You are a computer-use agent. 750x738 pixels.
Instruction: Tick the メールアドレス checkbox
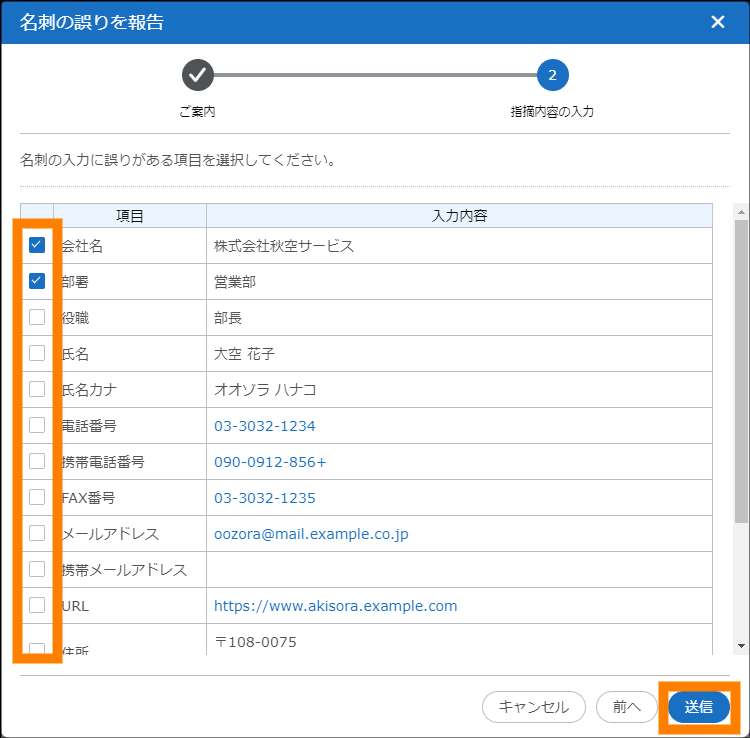[37, 533]
